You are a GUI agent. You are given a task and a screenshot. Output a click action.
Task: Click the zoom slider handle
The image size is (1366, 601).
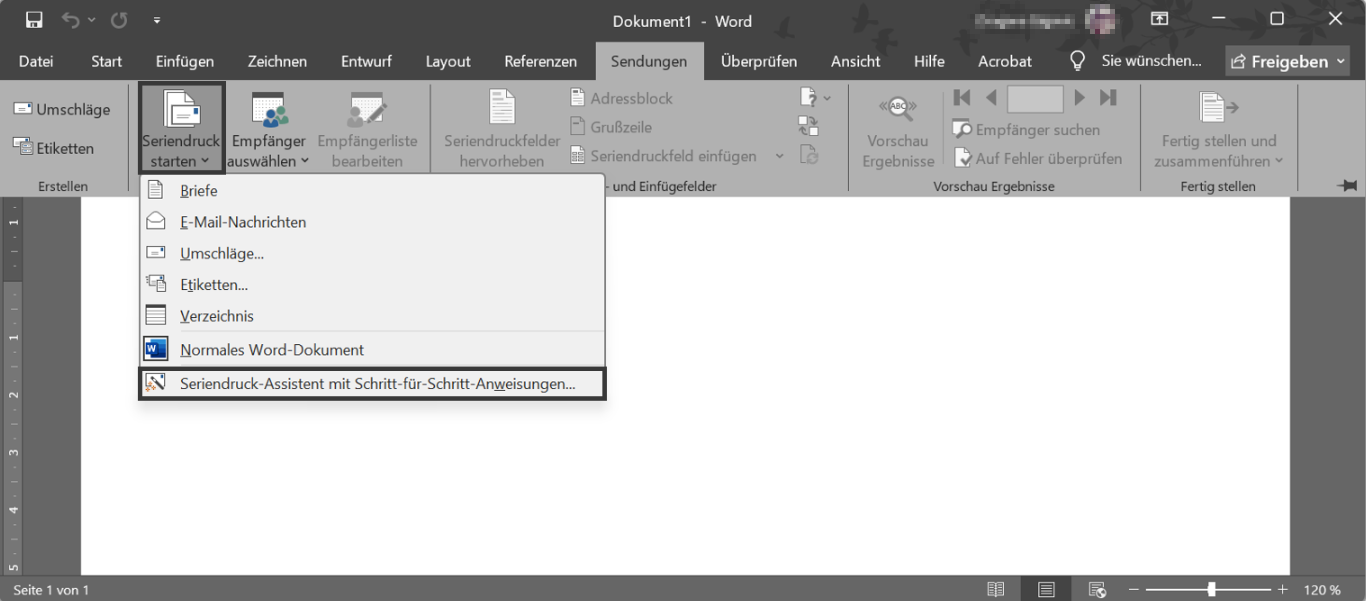click(x=1211, y=590)
